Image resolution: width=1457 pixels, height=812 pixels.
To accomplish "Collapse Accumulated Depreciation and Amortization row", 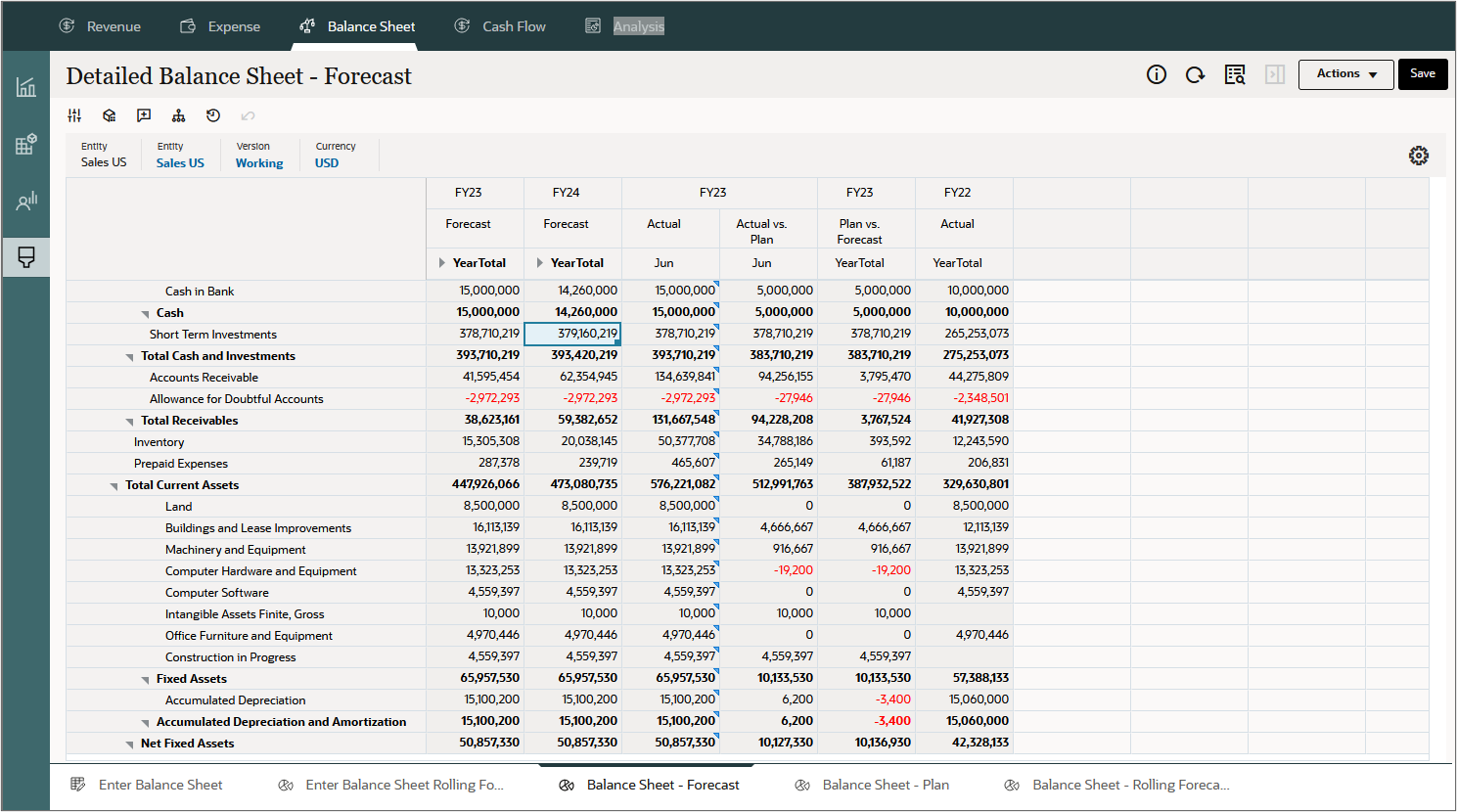I will click(146, 723).
